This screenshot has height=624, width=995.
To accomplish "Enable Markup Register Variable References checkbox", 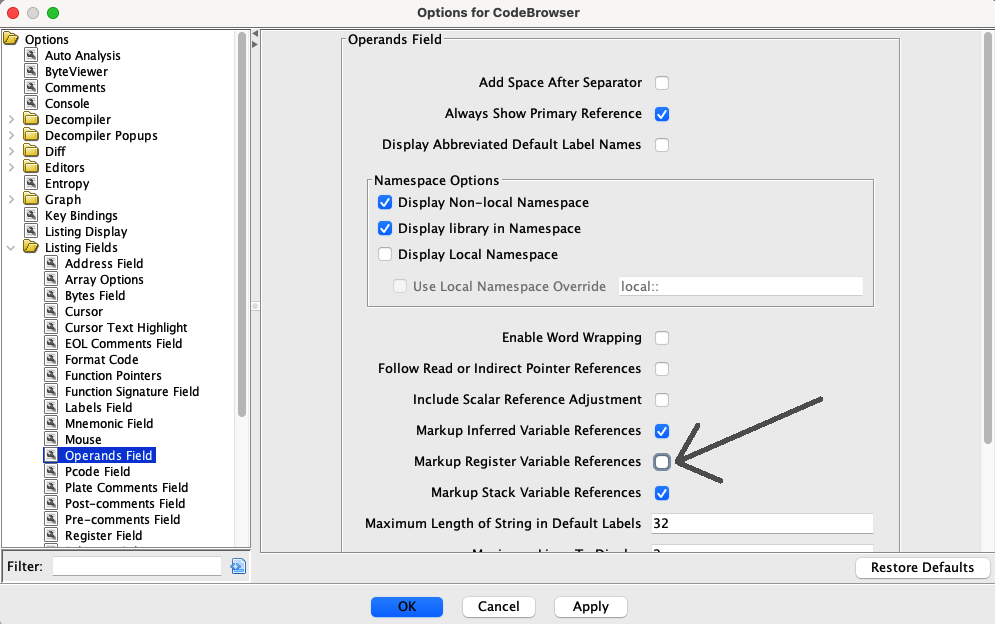I will coord(662,461).
